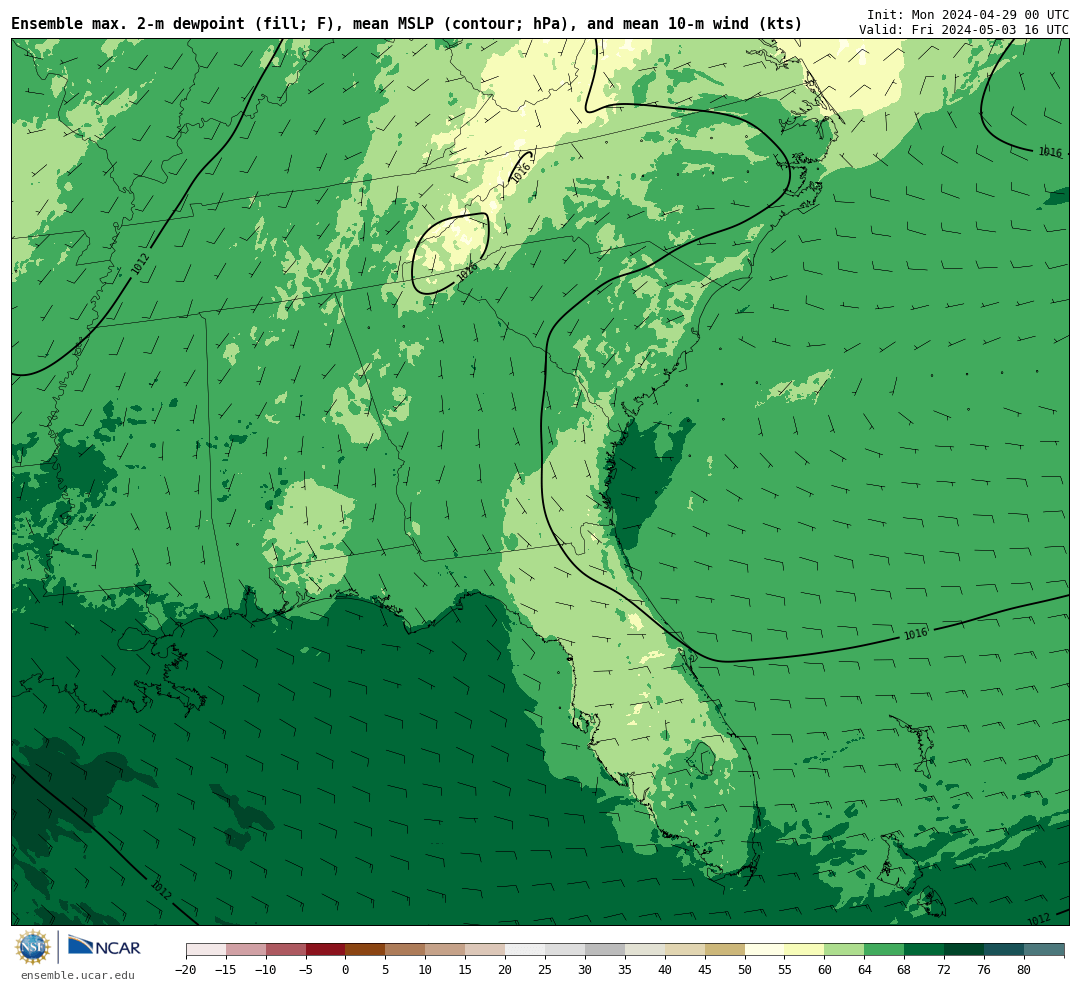Pick the 45 to 50 khaki colorbar swatch
Viewport: 1080px width, 988px height.
click(725, 950)
